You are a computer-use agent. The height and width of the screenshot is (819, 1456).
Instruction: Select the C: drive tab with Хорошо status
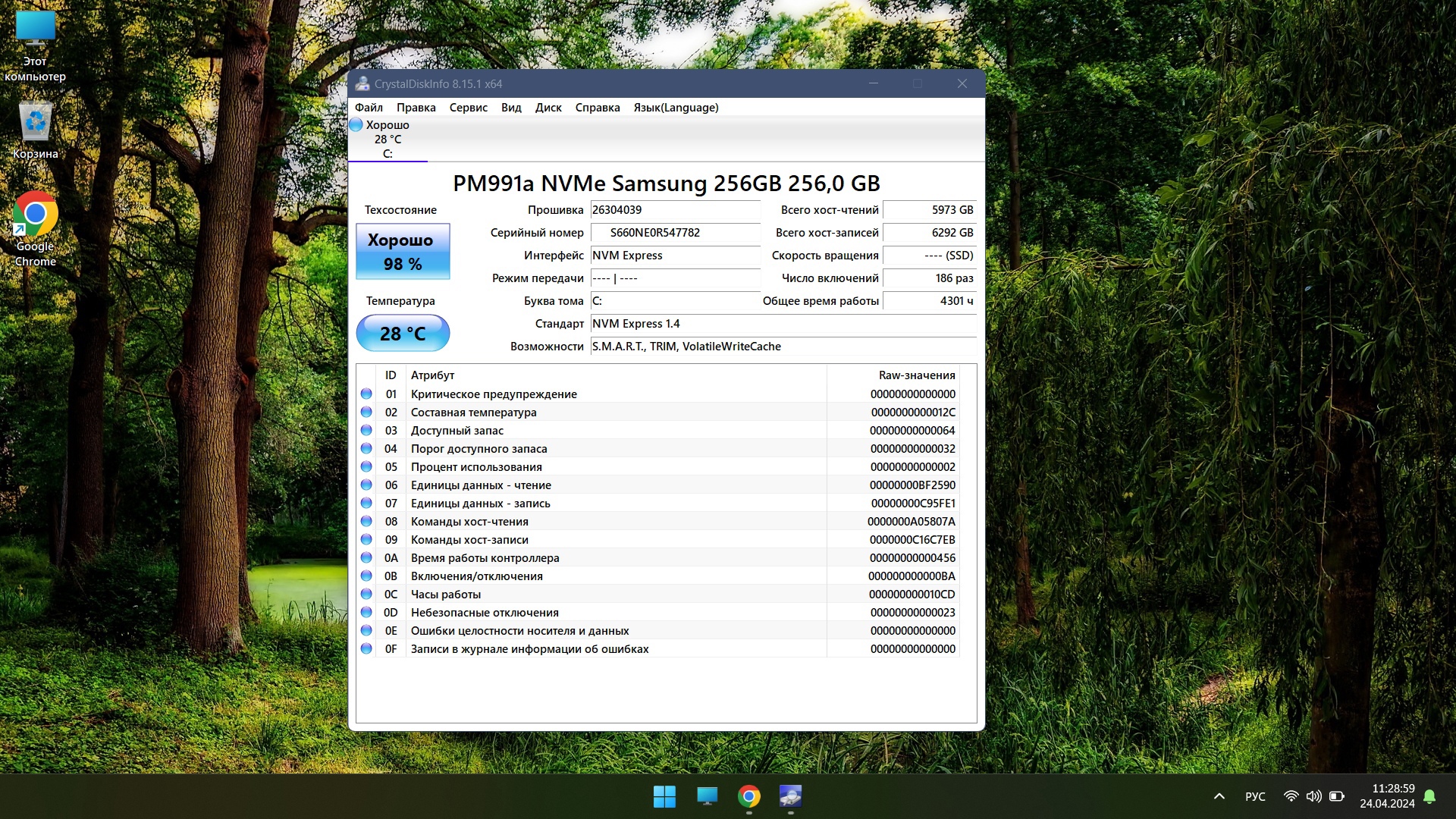tap(388, 139)
